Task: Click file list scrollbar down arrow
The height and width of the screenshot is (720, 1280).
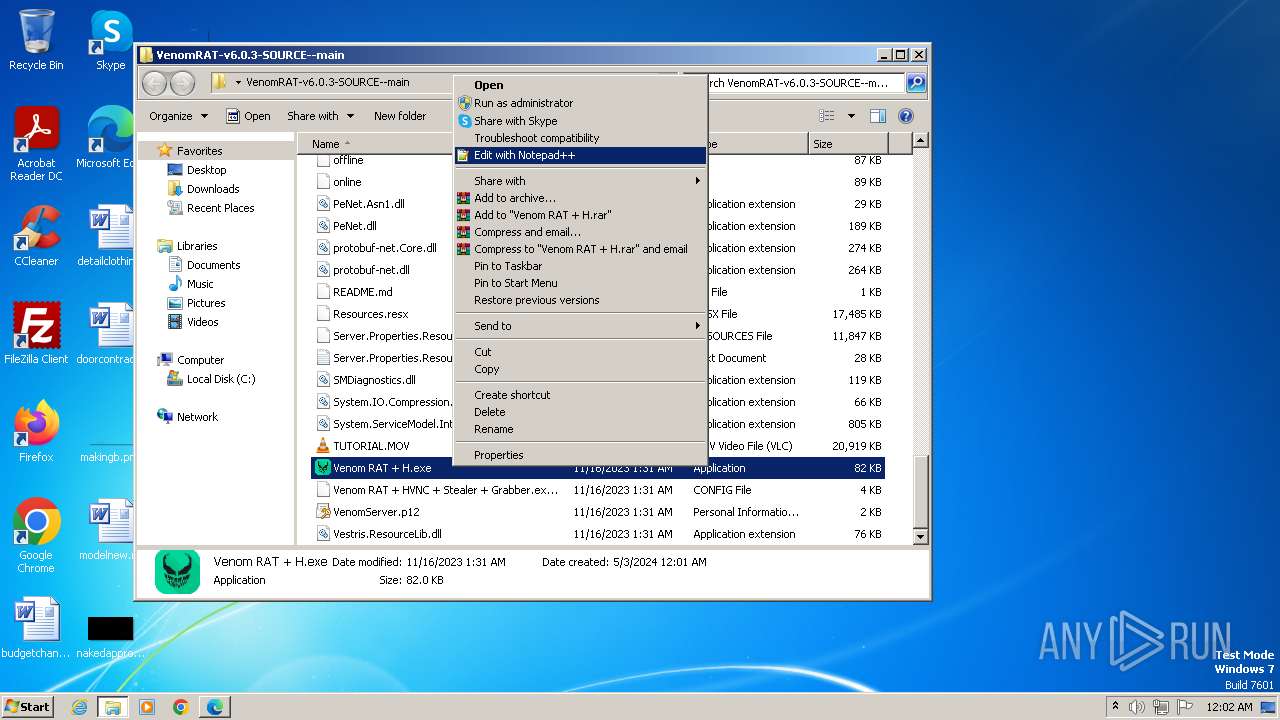Action: (921, 536)
